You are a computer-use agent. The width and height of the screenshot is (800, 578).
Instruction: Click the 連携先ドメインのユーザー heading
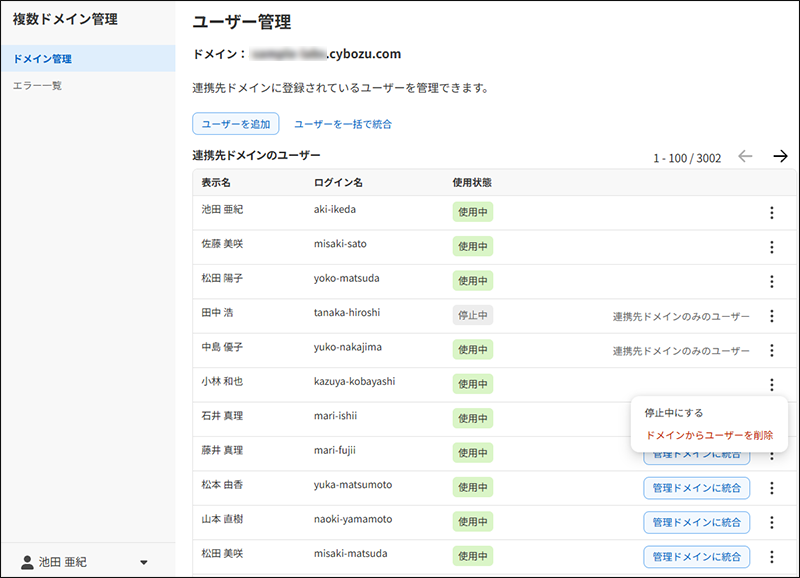click(256, 155)
